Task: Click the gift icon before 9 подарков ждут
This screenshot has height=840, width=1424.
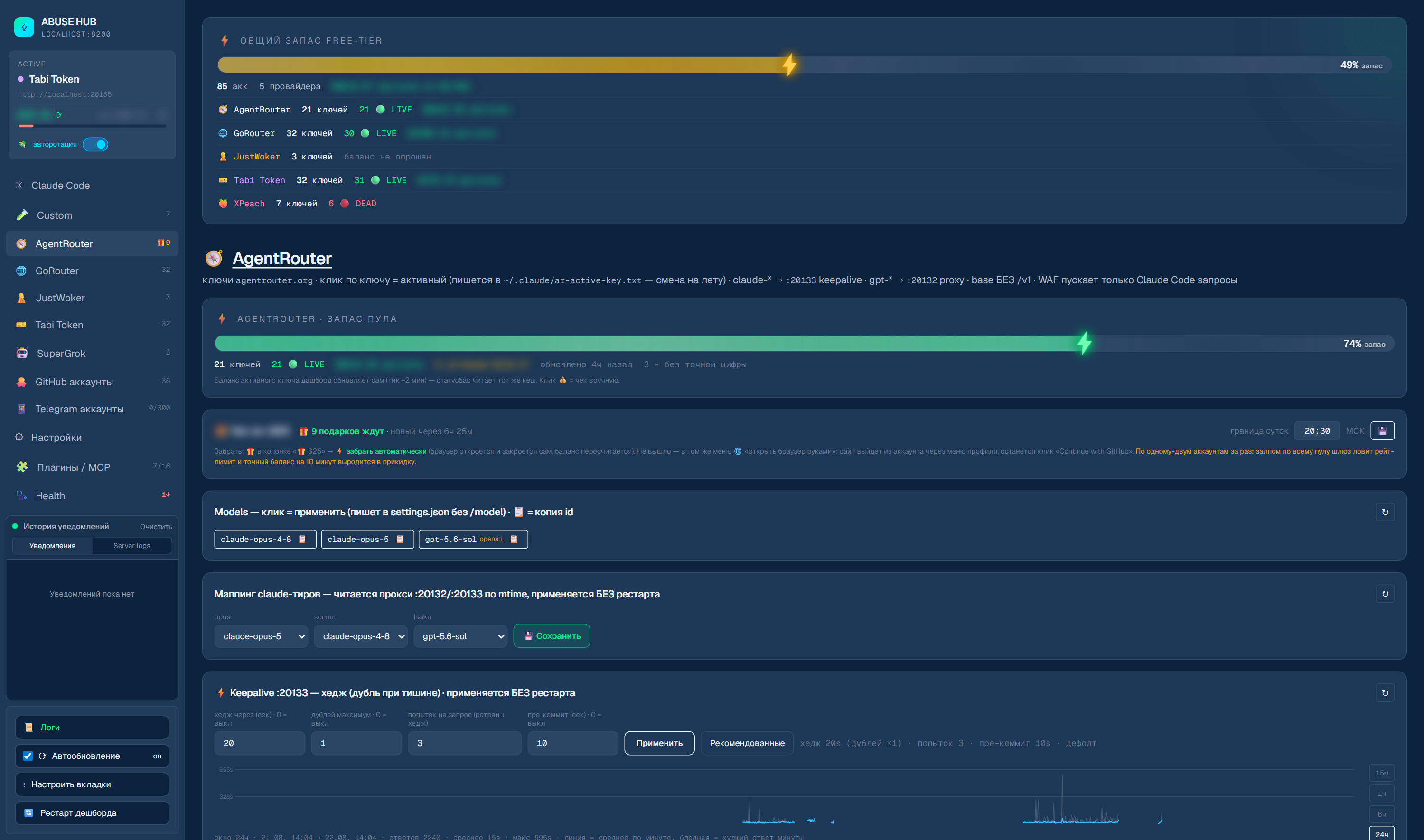Action: click(x=303, y=431)
